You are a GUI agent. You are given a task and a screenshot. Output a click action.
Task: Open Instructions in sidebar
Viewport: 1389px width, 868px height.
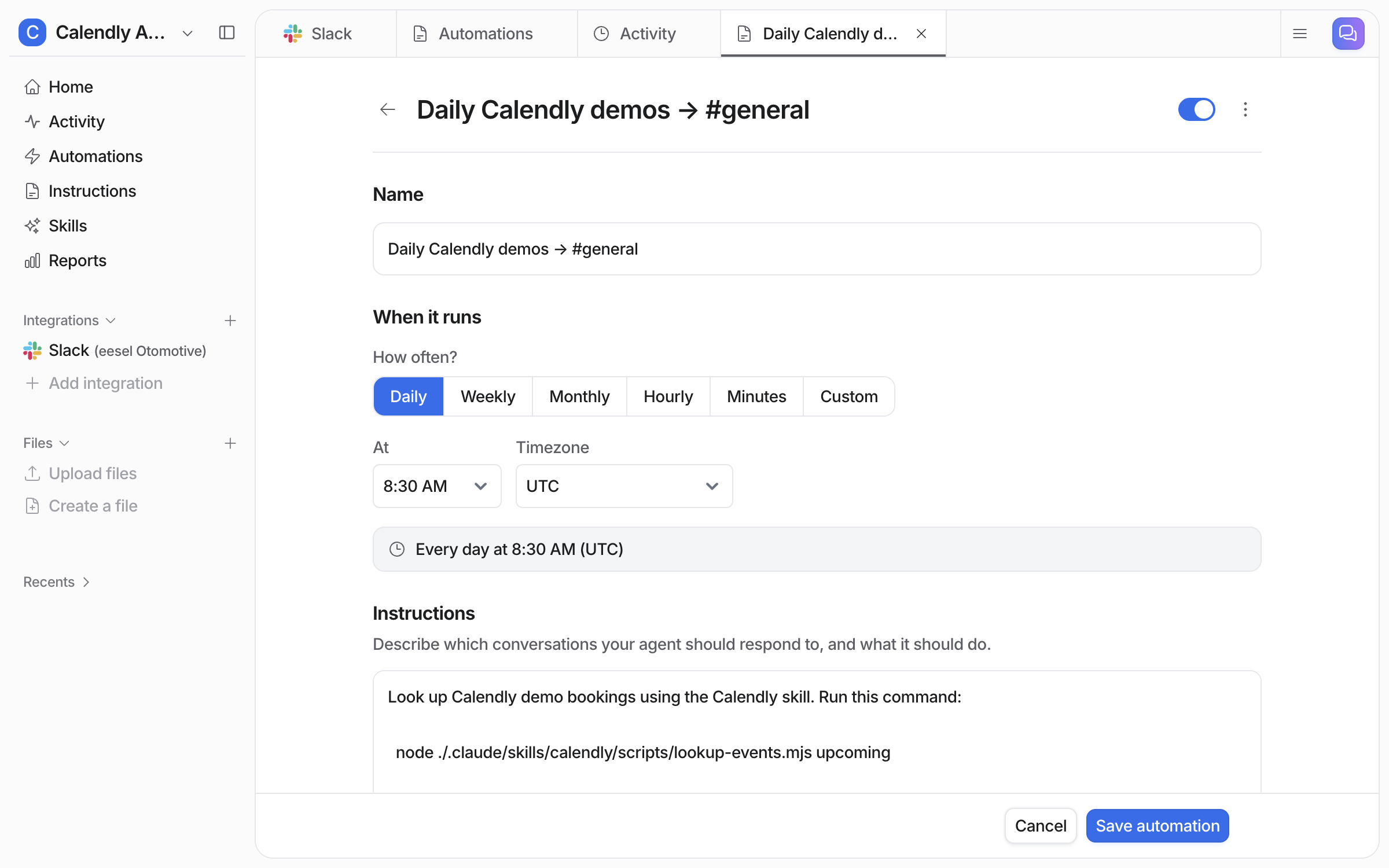80,191
